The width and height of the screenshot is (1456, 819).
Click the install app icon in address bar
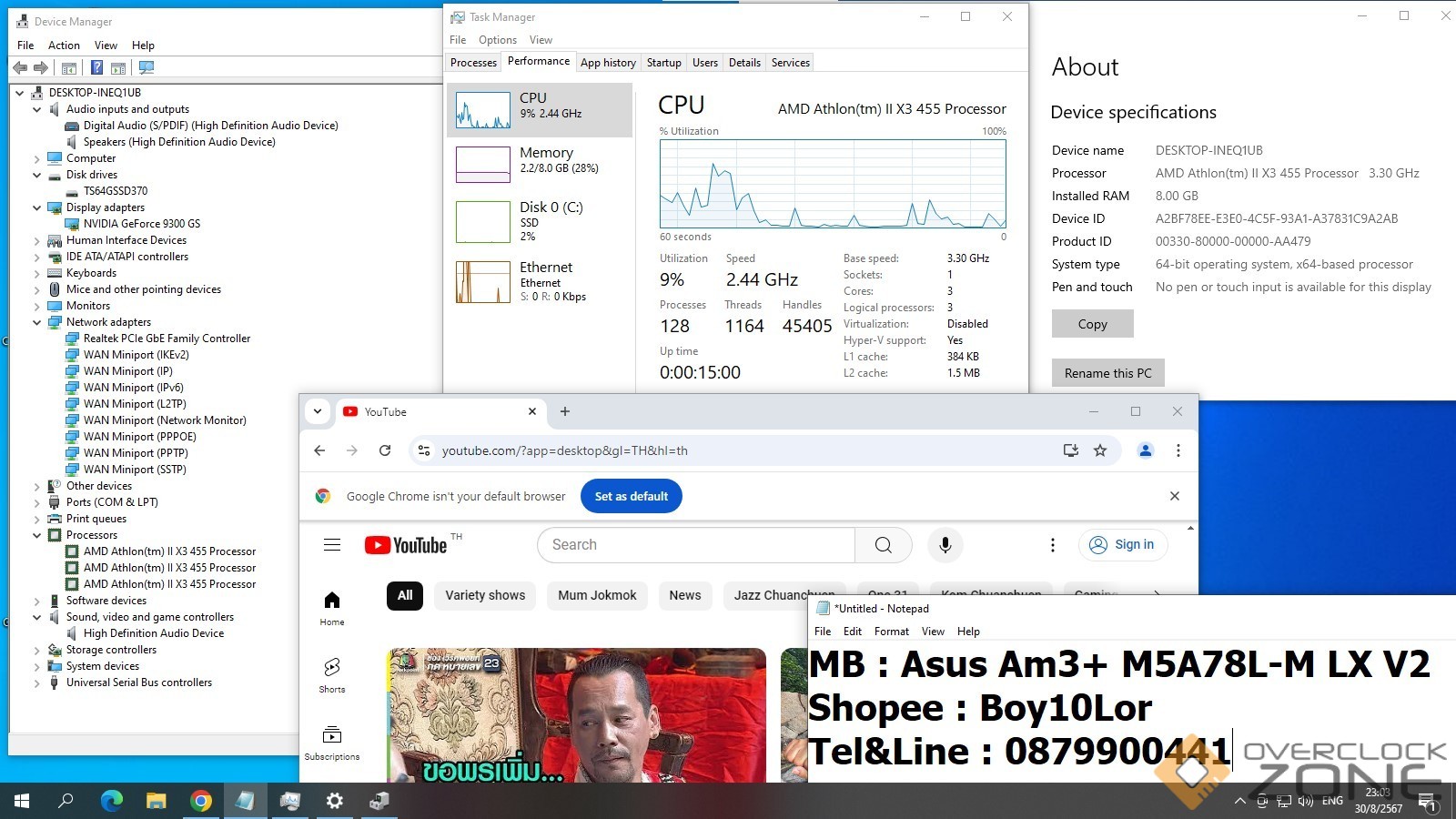point(1071,450)
